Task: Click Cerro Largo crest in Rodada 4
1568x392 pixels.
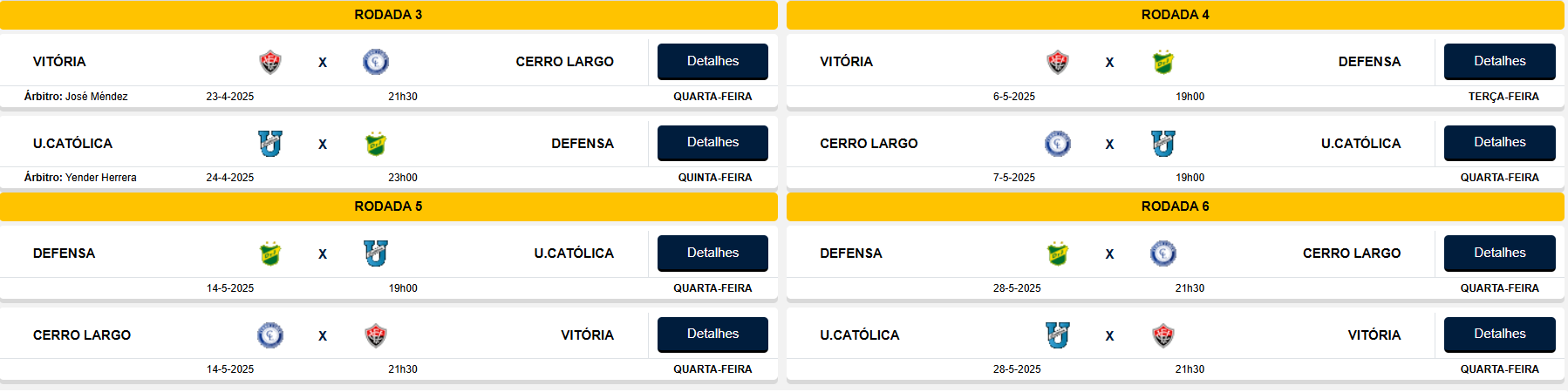Action: point(1058,144)
